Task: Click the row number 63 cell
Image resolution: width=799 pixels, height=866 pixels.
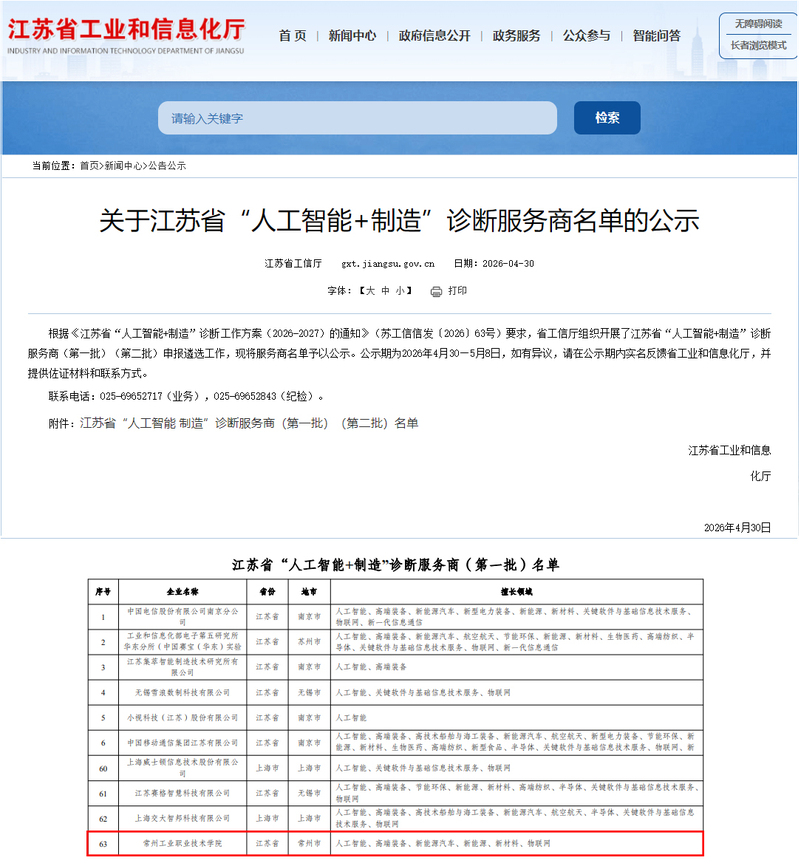Action: click(x=103, y=844)
